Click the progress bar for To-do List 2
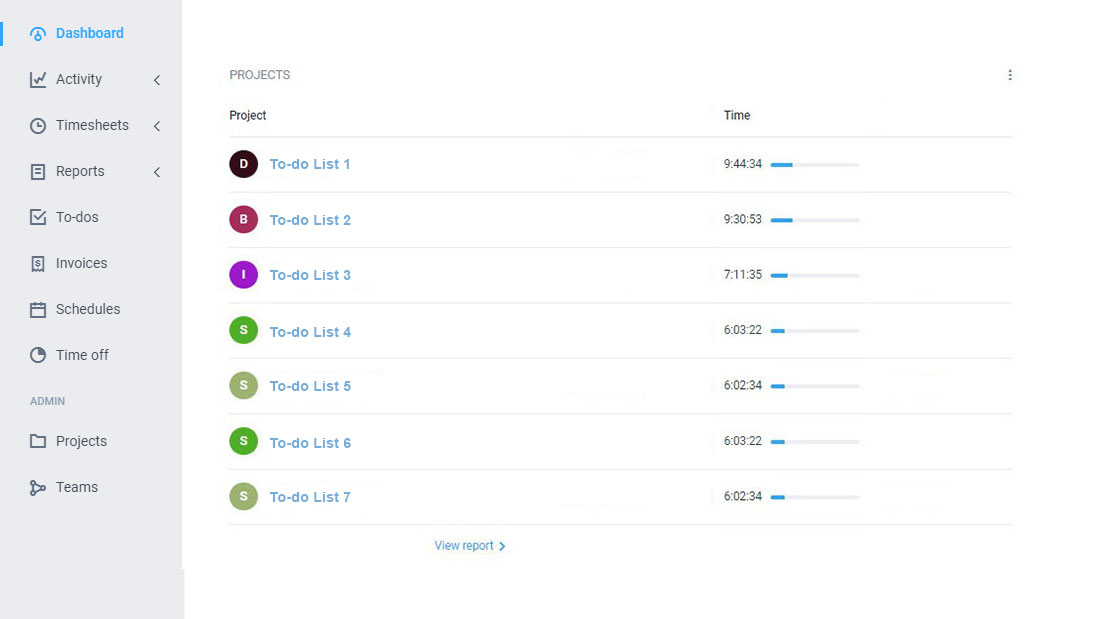This screenshot has width=1100, height=619. click(x=814, y=220)
